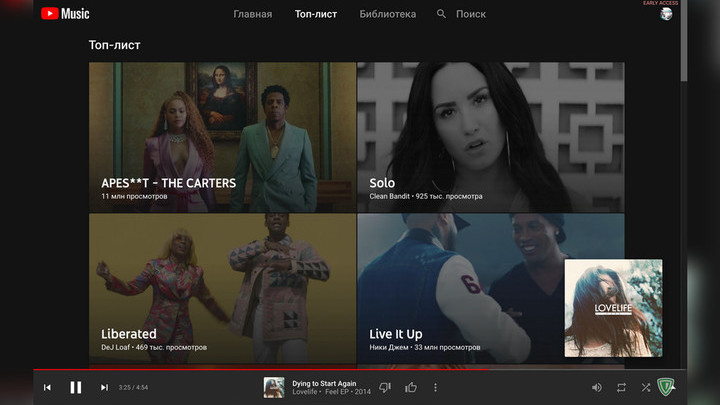The width and height of the screenshot is (720, 405).
Task: Click the small album thumbnail in player bar
Action: point(274,388)
